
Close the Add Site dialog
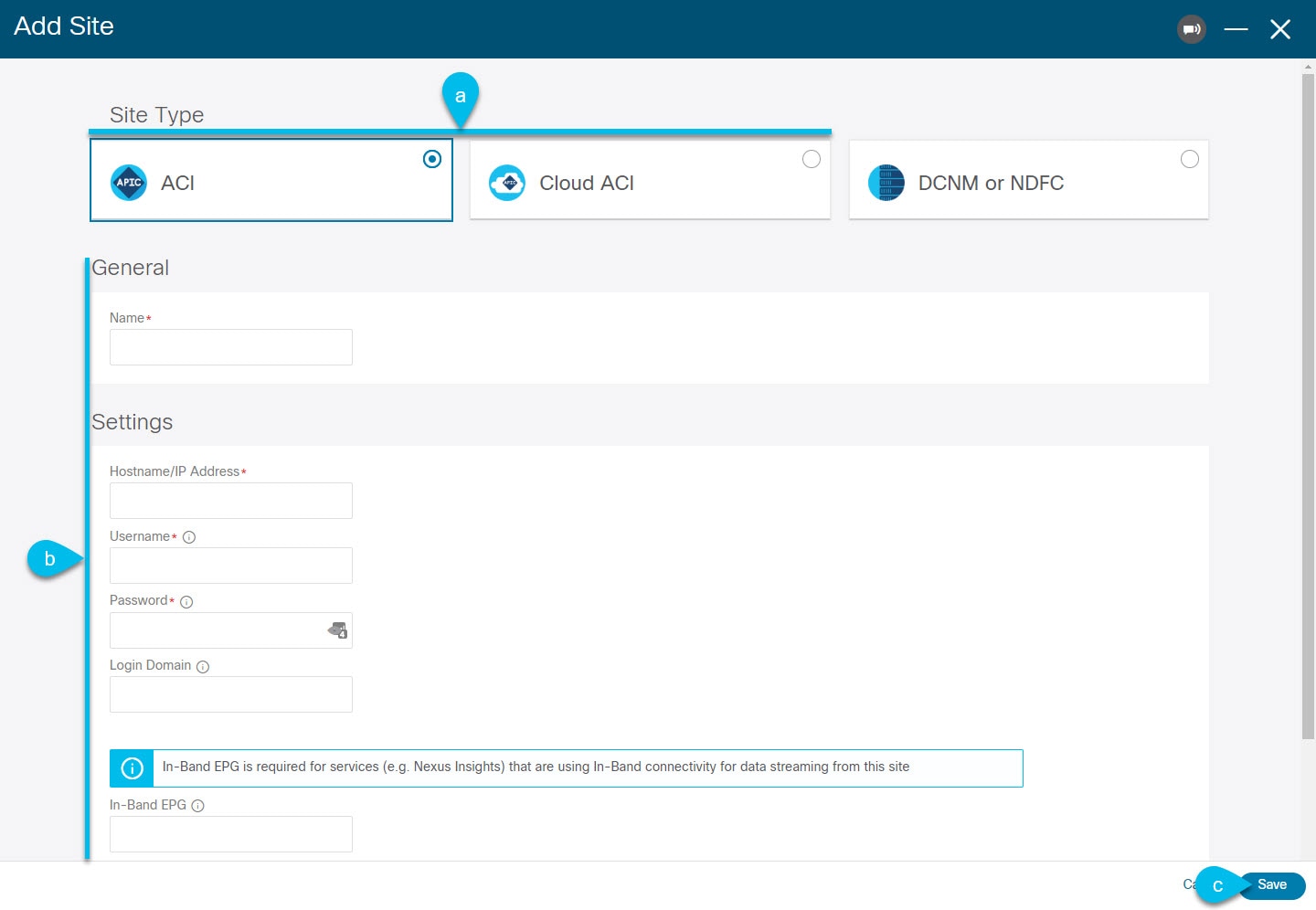click(1280, 29)
